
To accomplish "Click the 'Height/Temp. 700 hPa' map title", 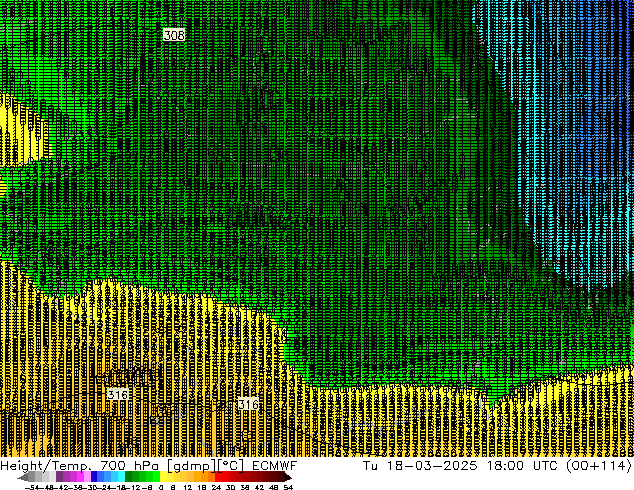I will (x=80, y=466).
